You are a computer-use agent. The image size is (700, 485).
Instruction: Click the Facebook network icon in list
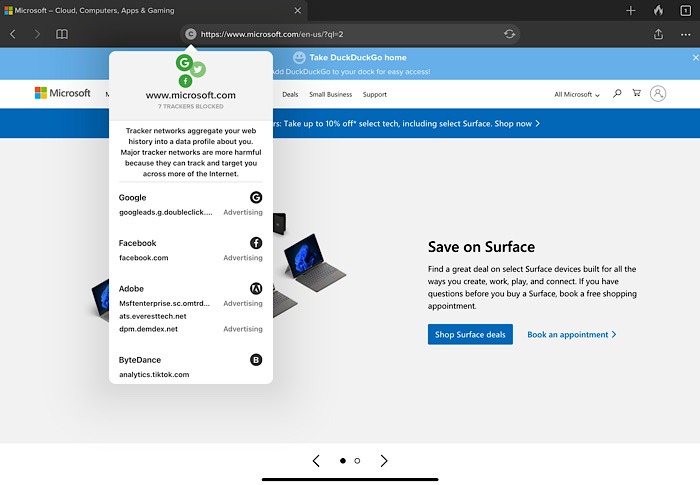tap(256, 243)
